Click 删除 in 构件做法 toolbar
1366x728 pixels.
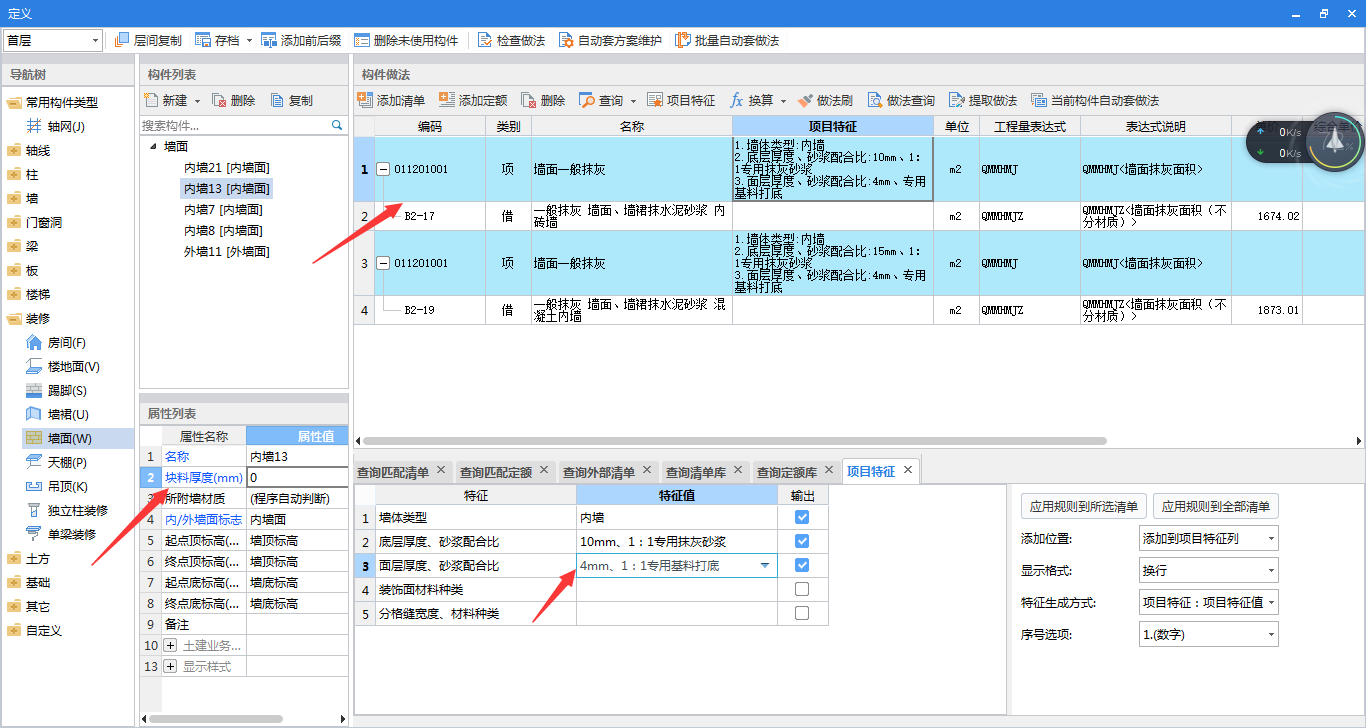[x=543, y=100]
